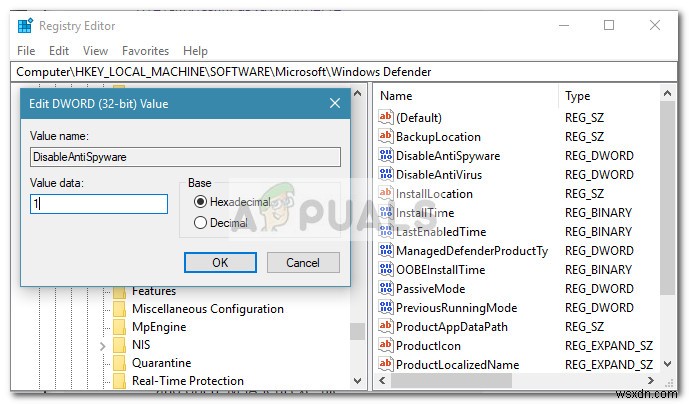Click the tree pane scroll down arrow

(358, 381)
